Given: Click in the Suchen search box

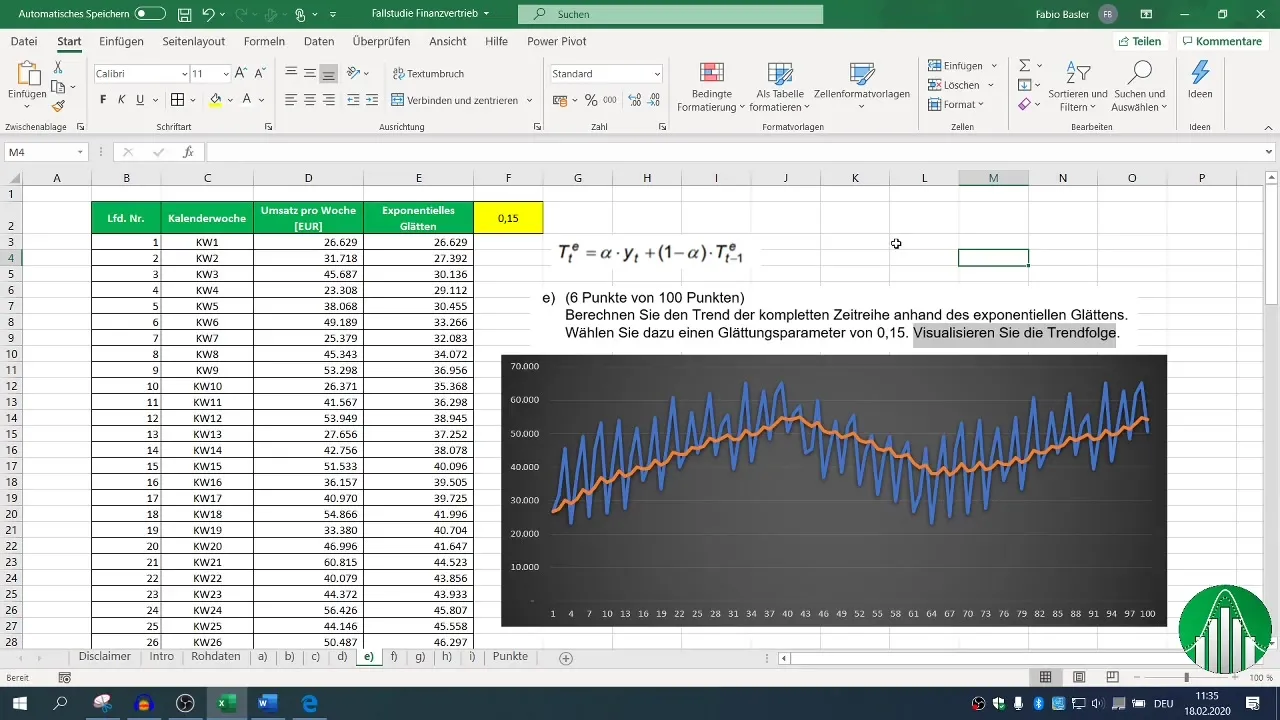Looking at the screenshot, I should pos(670,15).
